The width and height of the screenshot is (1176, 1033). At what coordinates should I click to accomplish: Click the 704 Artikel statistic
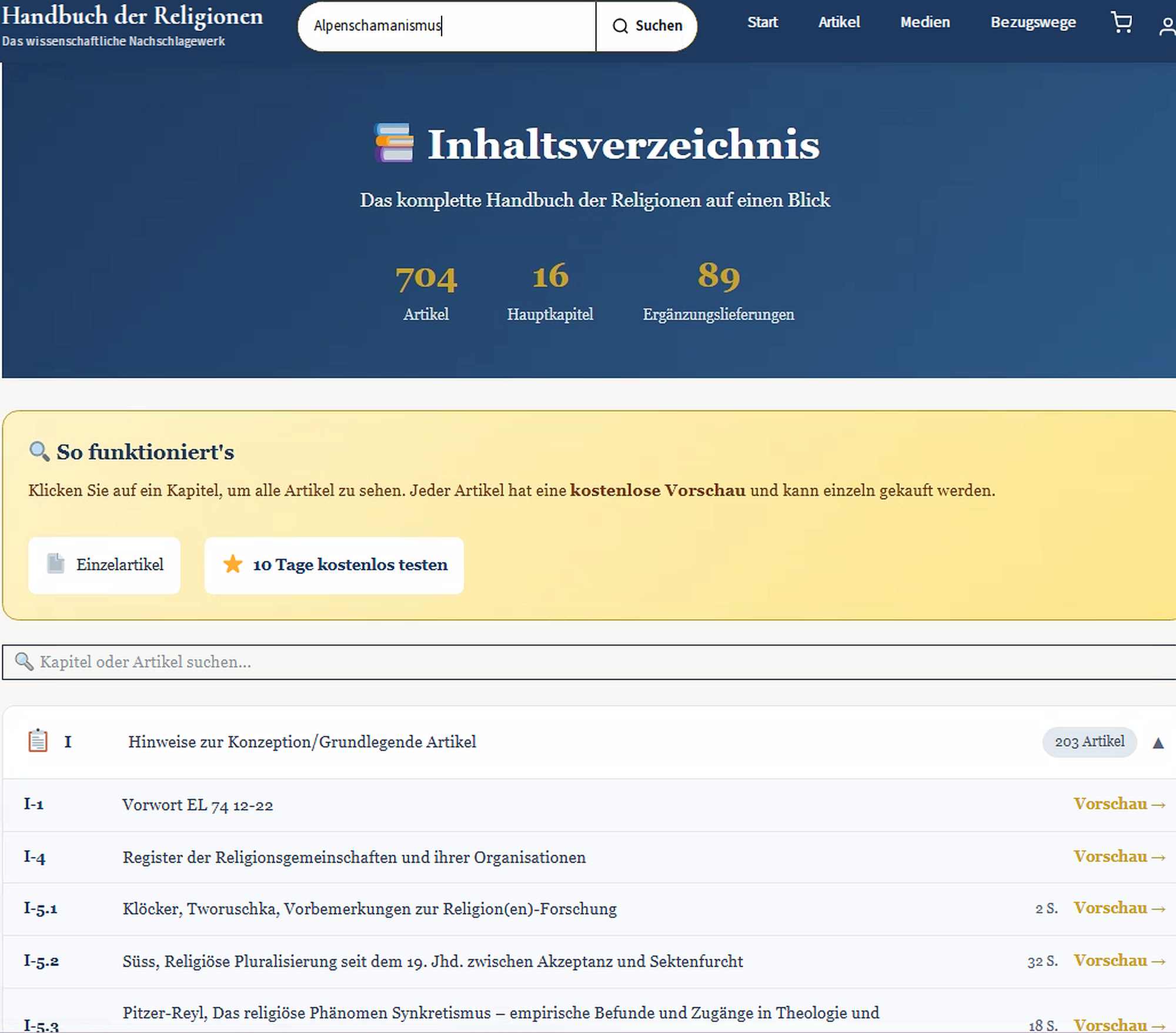[426, 292]
